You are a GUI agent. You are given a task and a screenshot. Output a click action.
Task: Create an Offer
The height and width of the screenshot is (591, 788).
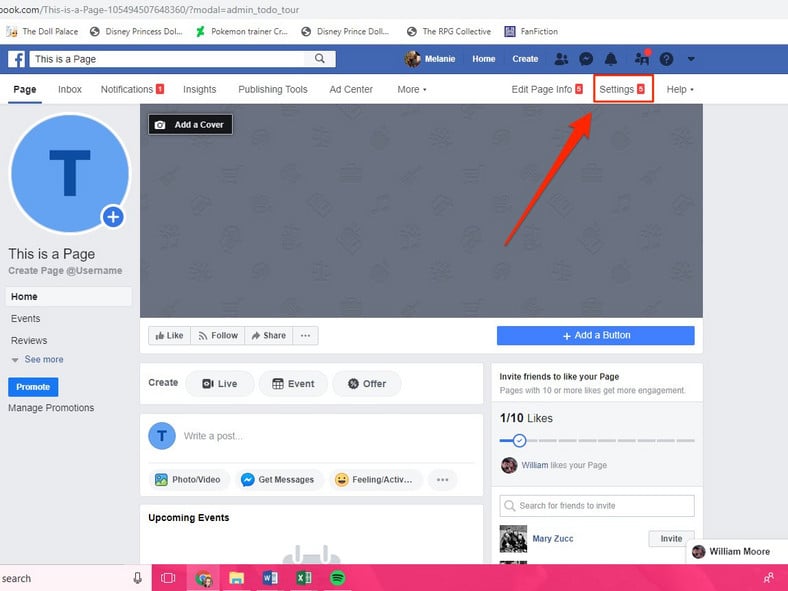click(367, 383)
